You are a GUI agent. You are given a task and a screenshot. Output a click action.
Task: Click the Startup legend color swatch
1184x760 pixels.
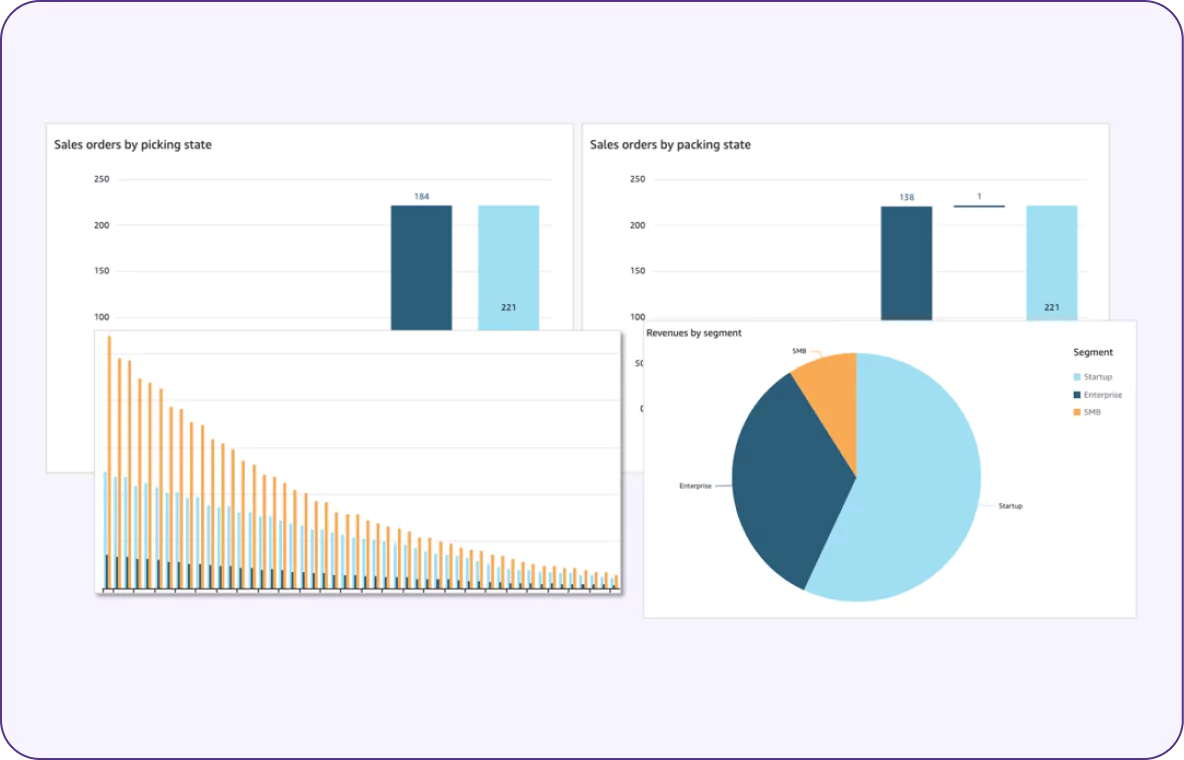1077,377
